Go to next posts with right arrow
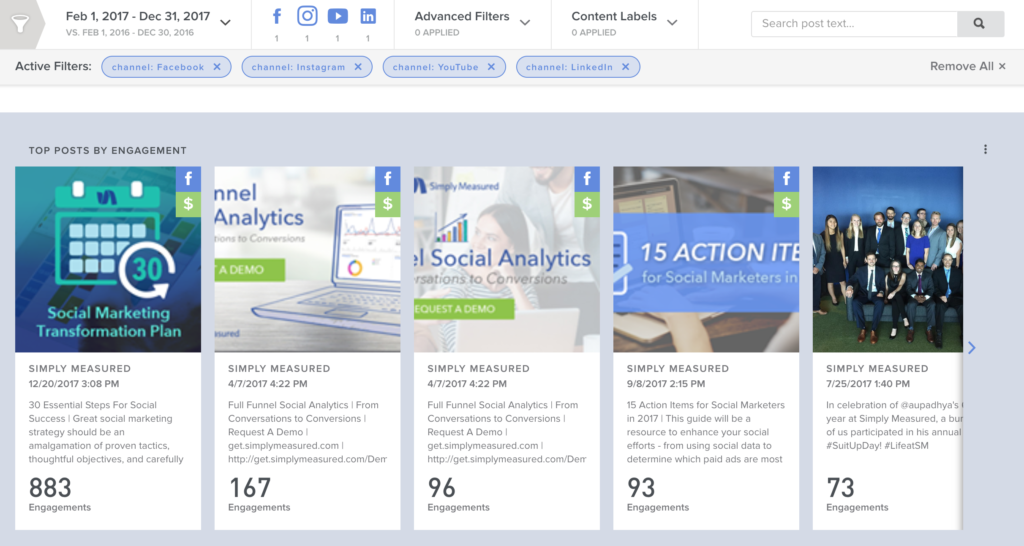The width and height of the screenshot is (1024, 546). 972,347
